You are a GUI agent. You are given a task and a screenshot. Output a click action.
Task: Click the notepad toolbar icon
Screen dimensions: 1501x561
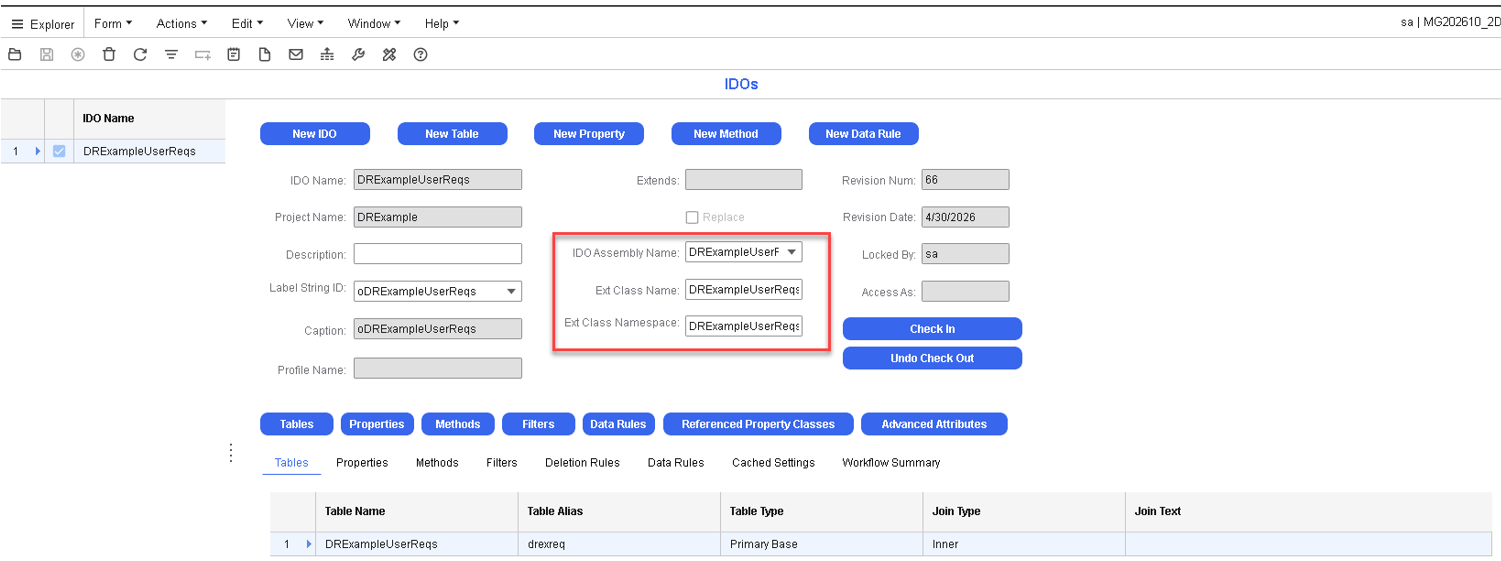pyautogui.click(x=233, y=55)
